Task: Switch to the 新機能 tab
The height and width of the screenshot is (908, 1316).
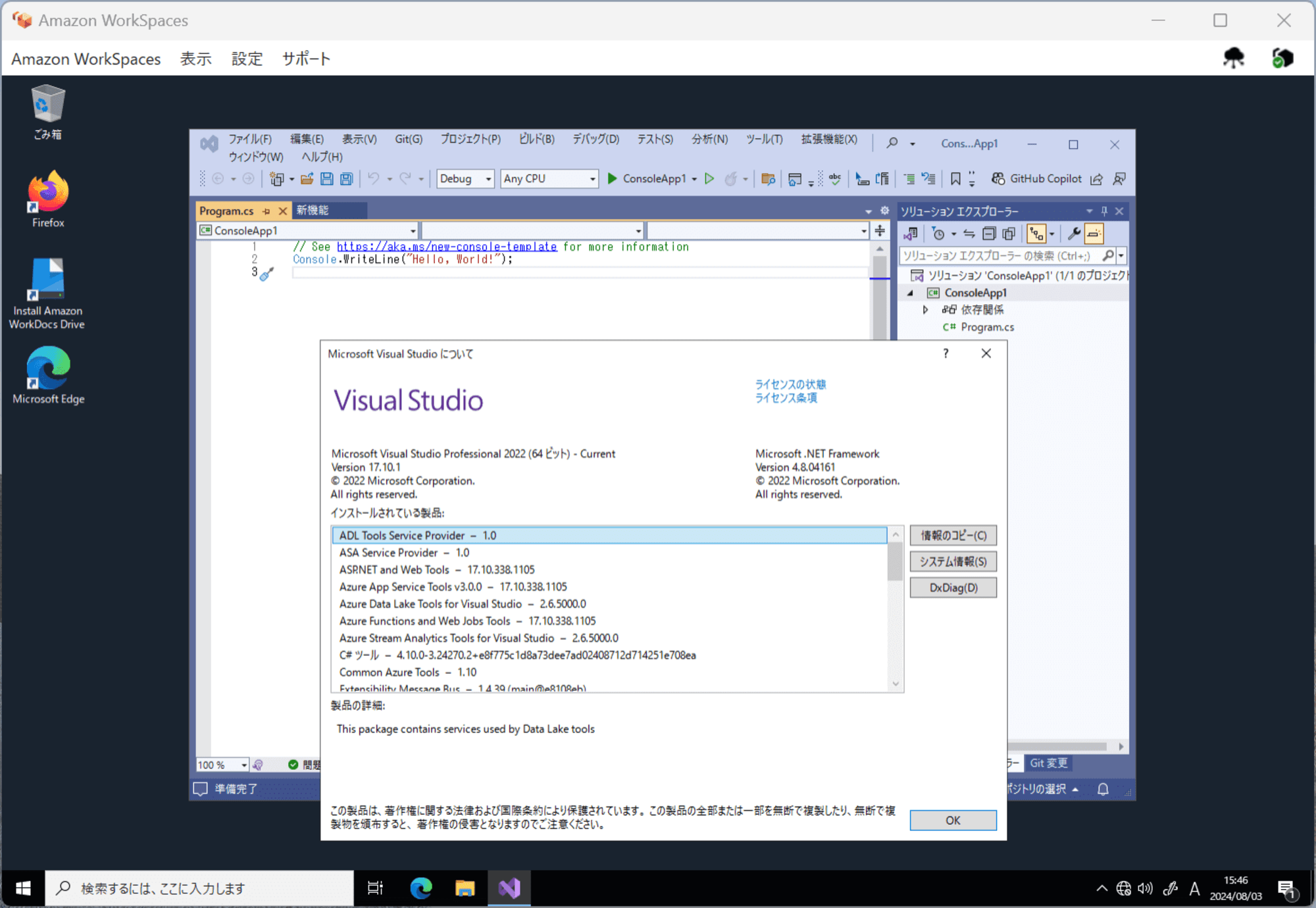Action: pyautogui.click(x=313, y=211)
